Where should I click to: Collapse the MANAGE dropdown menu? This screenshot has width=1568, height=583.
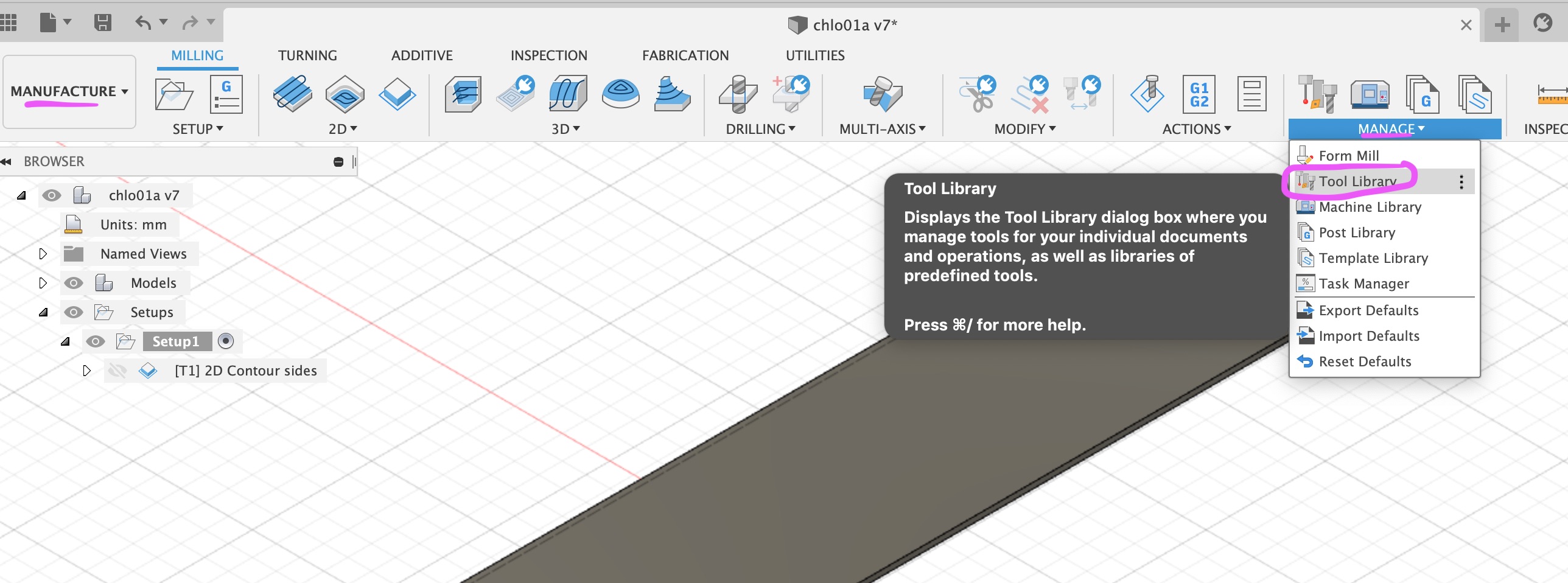pyautogui.click(x=1394, y=129)
